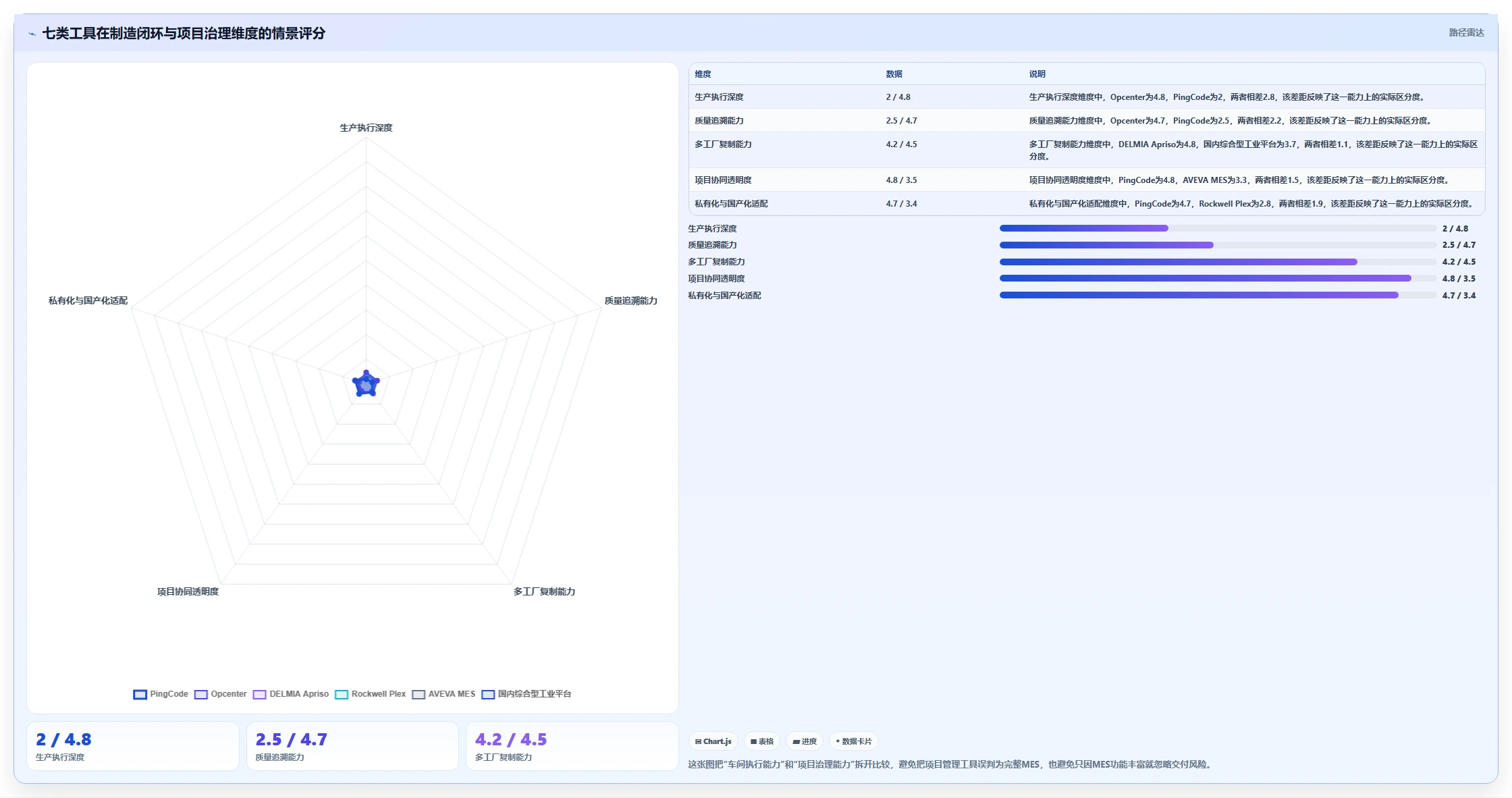Click the 维度 table column header

703,74
